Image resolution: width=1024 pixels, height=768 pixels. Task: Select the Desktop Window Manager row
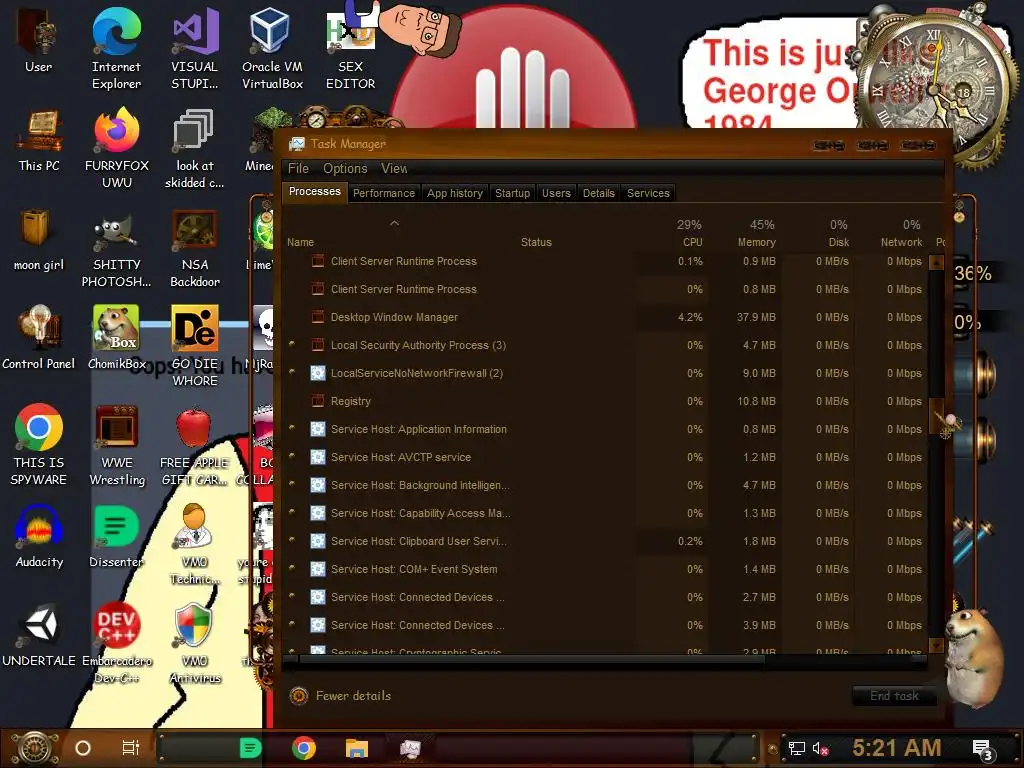click(606, 317)
